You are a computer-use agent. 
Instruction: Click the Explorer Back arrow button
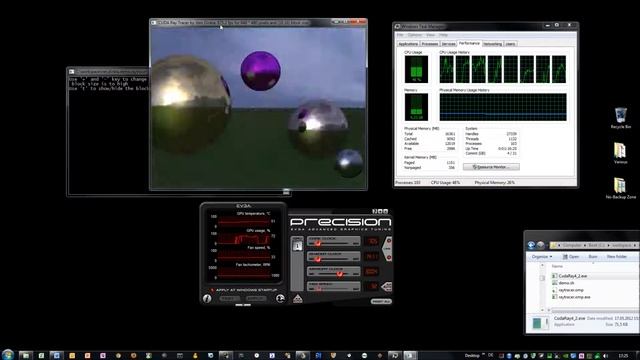coord(531,245)
